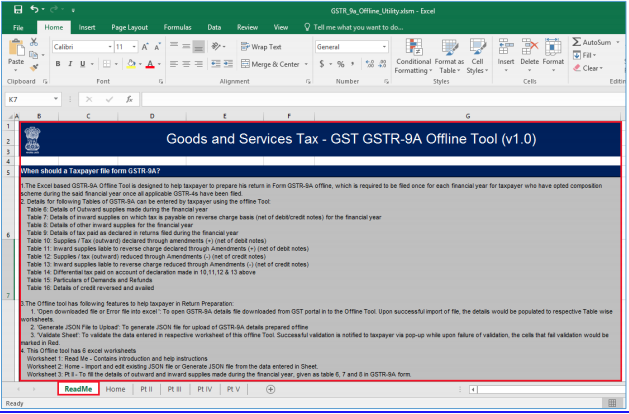Apply percent style
Viewport: 629px width, 414px height.
tap(341, 64)
